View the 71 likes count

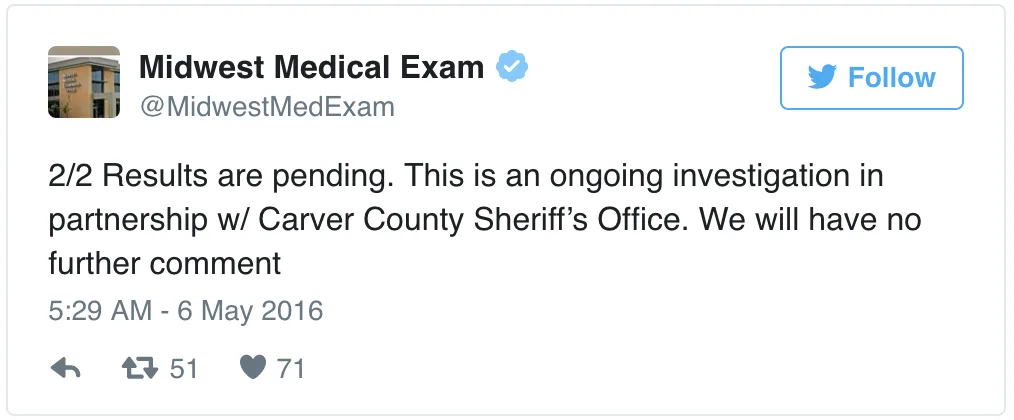pos(291,369)
